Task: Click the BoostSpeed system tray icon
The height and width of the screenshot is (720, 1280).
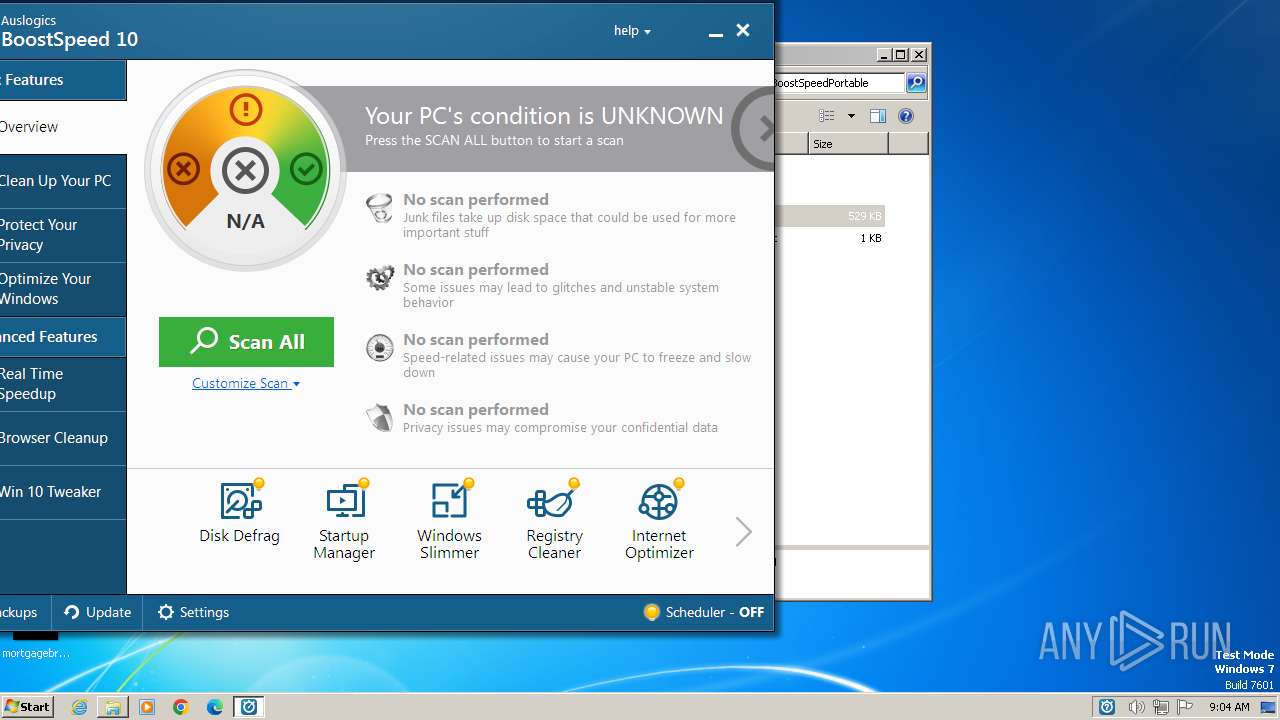Action: click(x=1107, y=707)
